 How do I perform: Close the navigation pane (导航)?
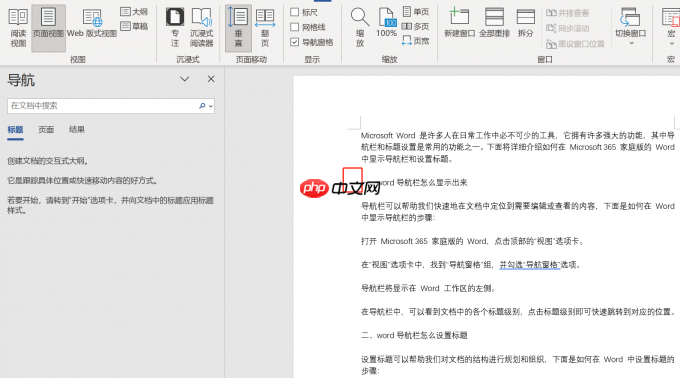point(211,79)
